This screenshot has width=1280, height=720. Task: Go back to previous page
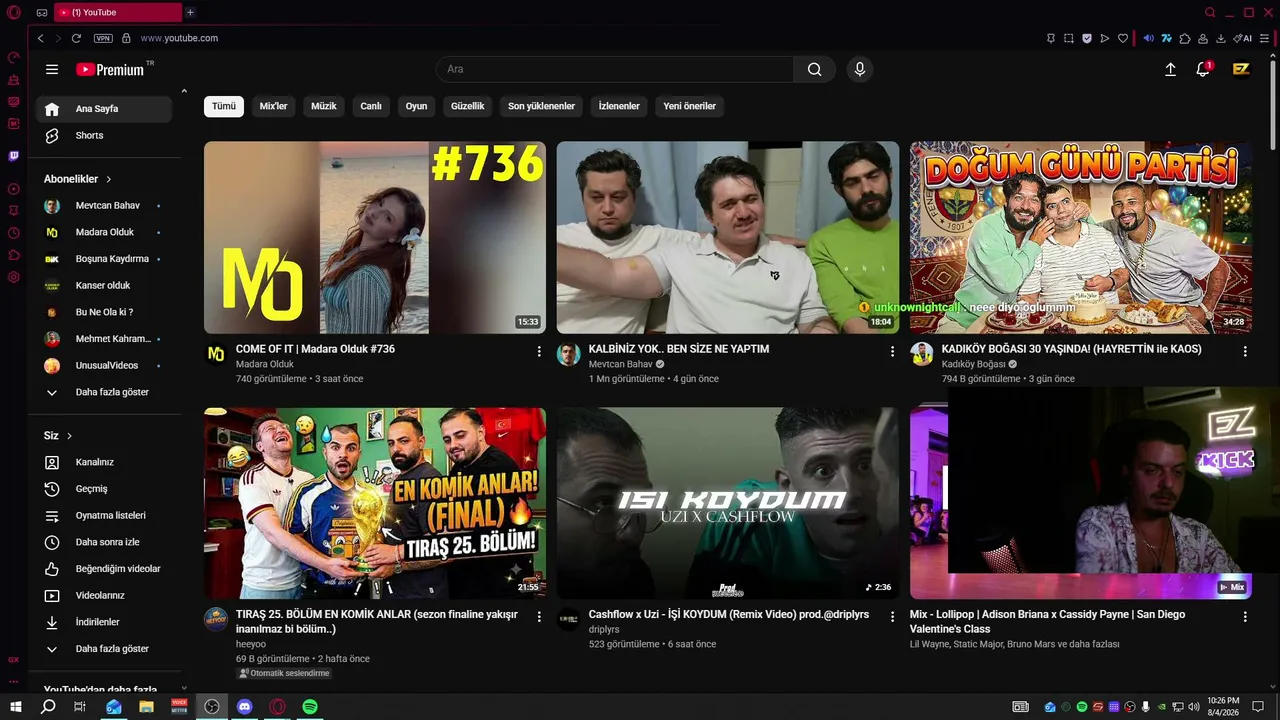click(40, 38)
